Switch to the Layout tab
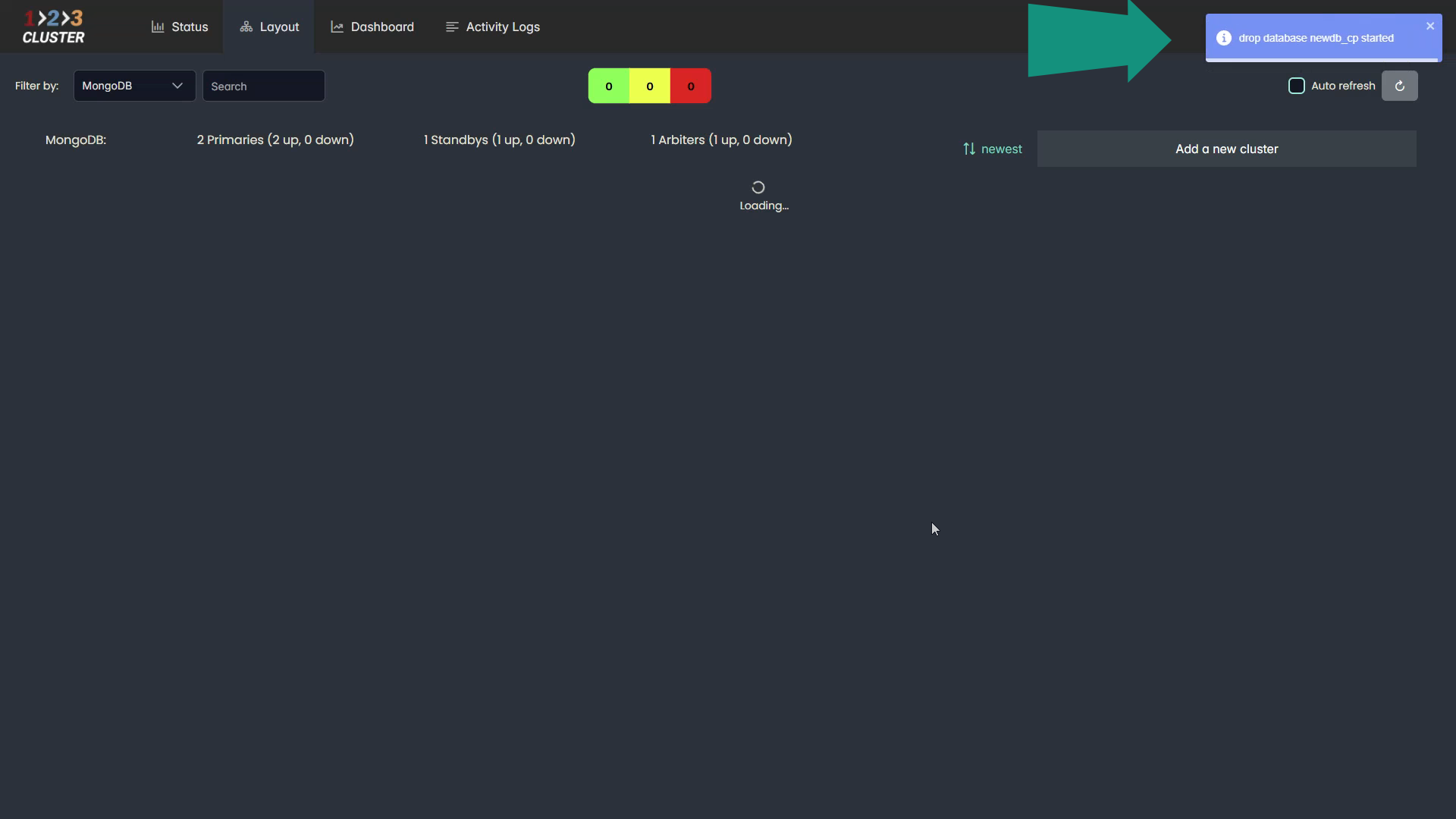 268,27
